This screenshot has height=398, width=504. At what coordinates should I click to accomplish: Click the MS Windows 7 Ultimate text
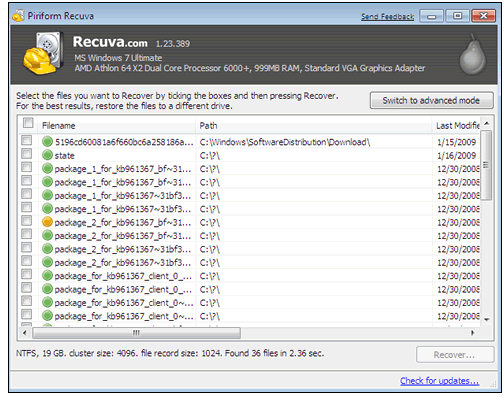tap(118, 58)
